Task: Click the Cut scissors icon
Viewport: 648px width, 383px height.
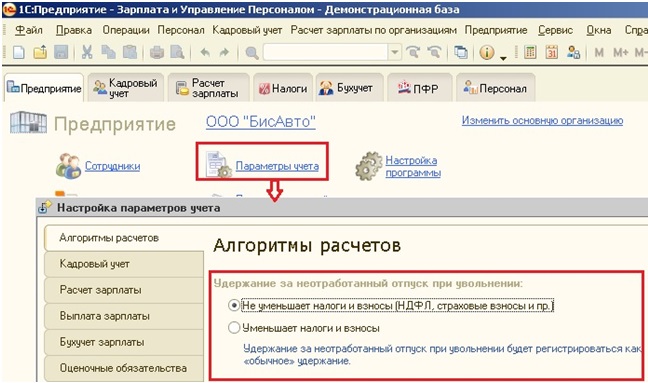Action: coord(87,52)
